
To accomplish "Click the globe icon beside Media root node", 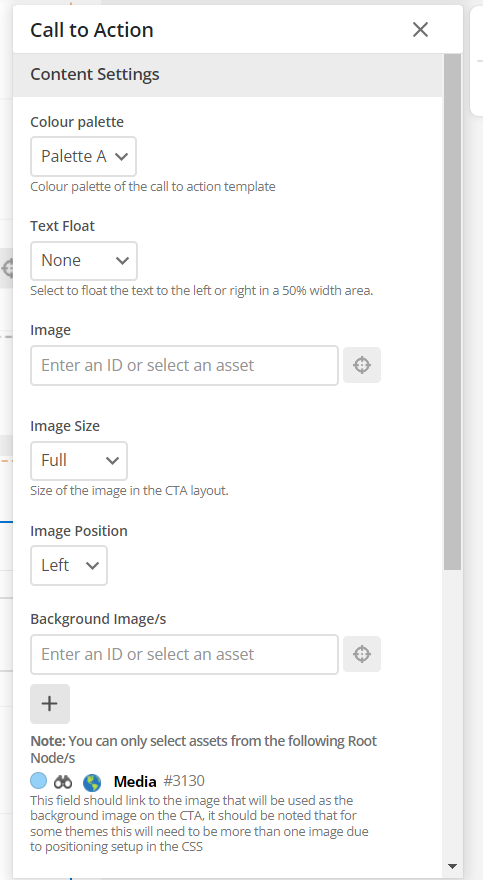I will tap(92, 782).
